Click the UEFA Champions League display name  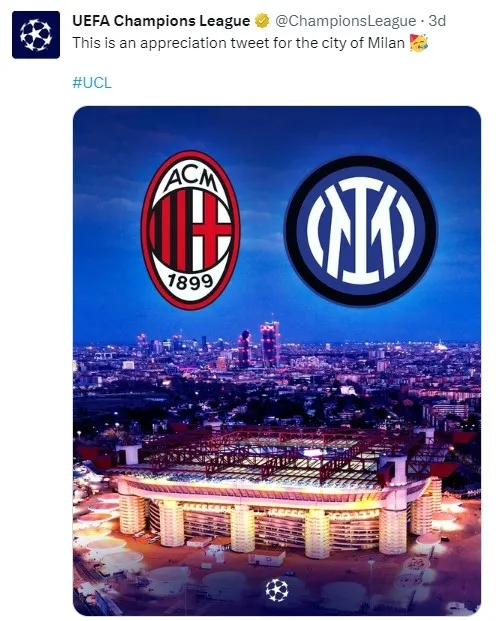click(x=161, y=21)
